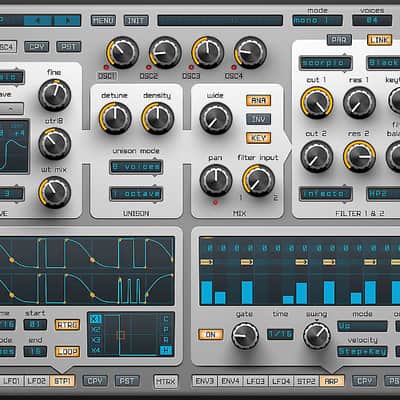The image size is (400, 400).
Task: Switch to the LFO4 tab
Action: pos(281,381)
